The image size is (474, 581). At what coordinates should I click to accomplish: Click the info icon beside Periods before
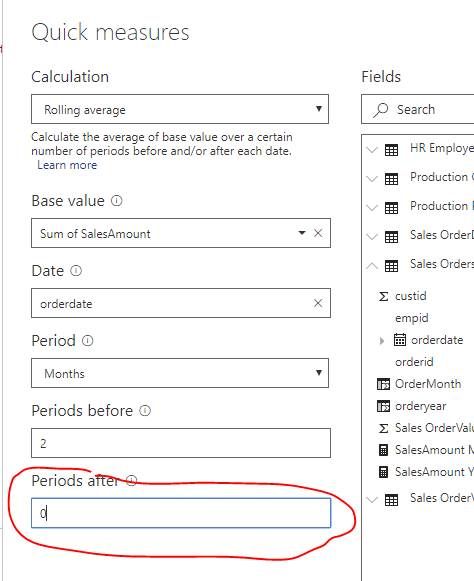click(145, 410)
